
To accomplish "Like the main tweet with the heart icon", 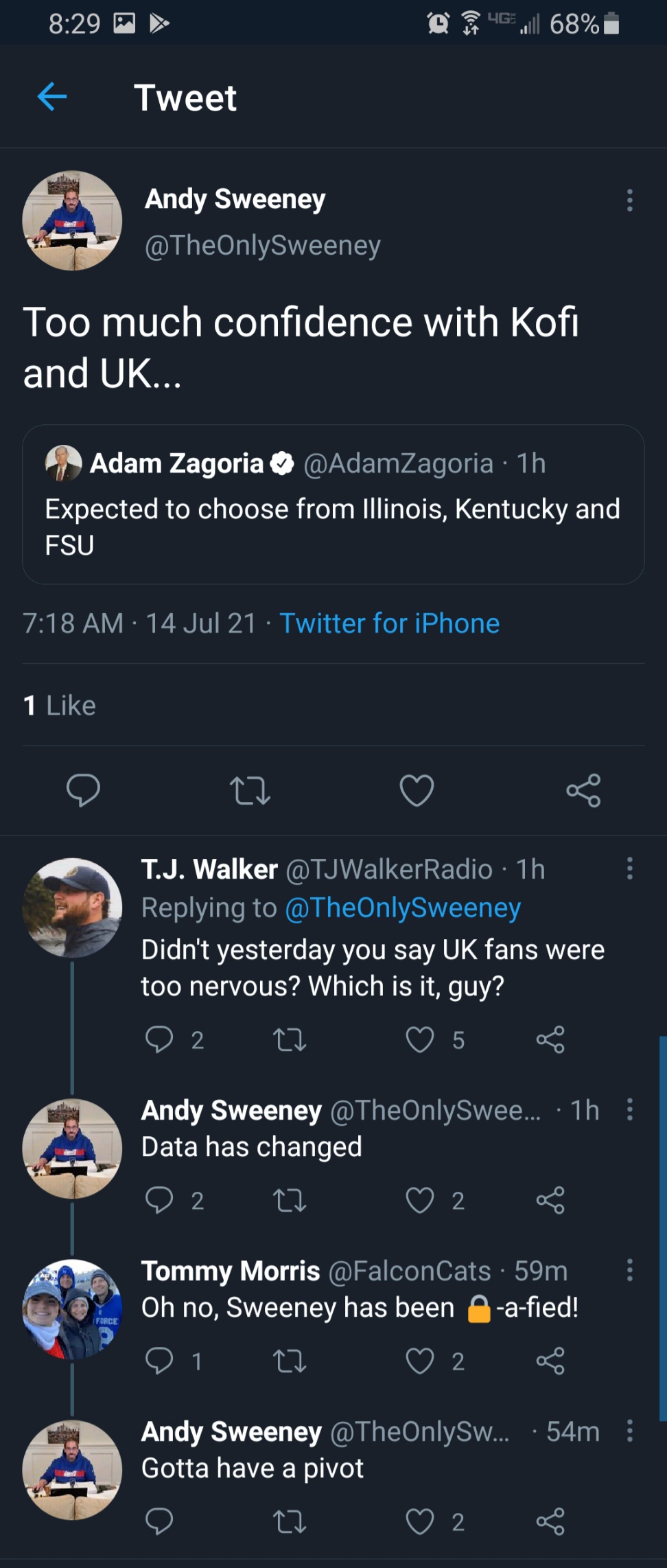I will pyautogui.click(x=417, y=790).
